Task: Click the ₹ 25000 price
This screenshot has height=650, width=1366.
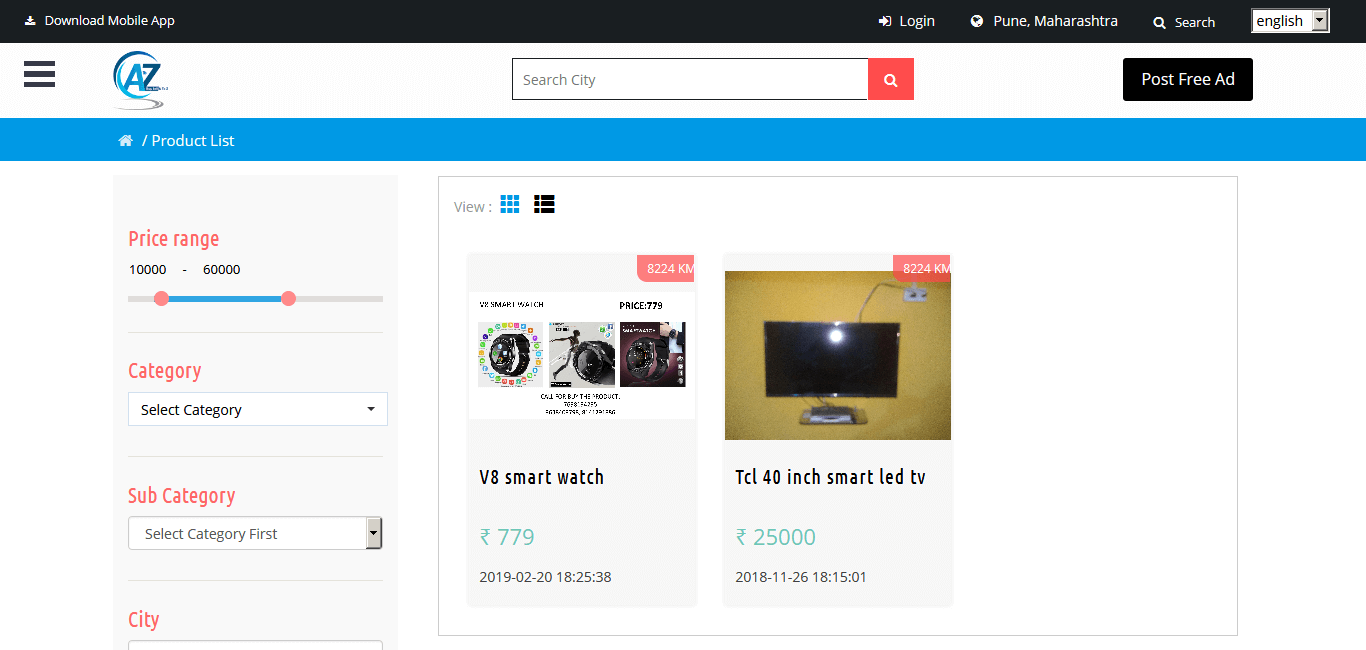Action: (x=776, y=537)
